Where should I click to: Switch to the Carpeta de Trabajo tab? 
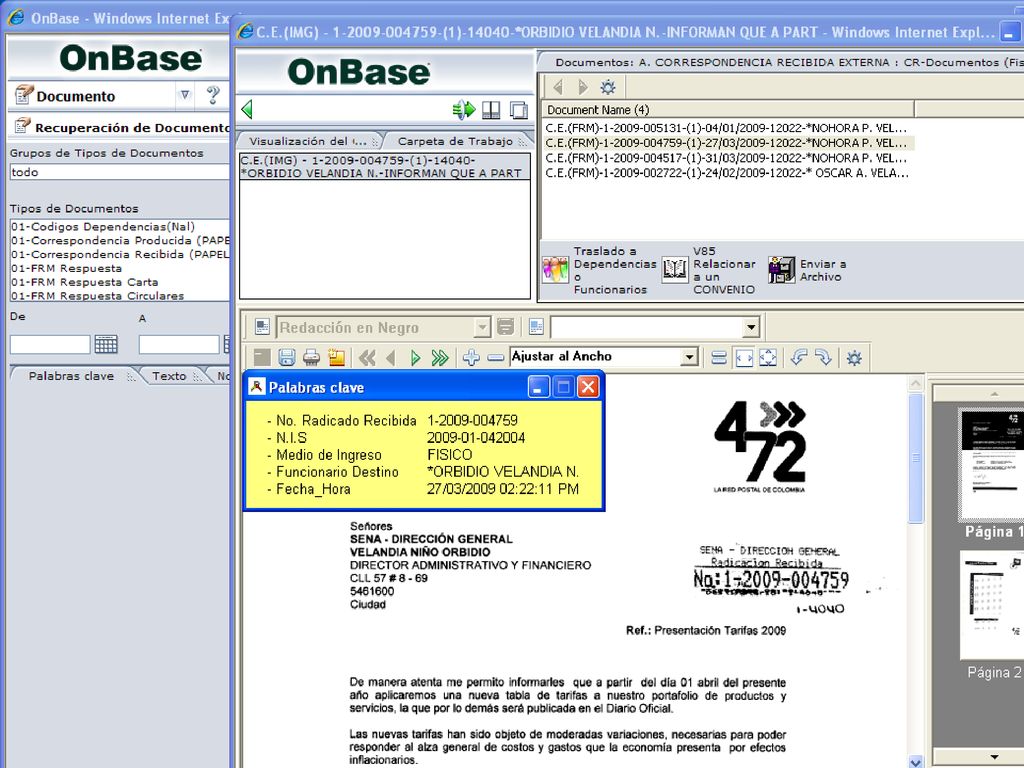[x=455, y=141]
